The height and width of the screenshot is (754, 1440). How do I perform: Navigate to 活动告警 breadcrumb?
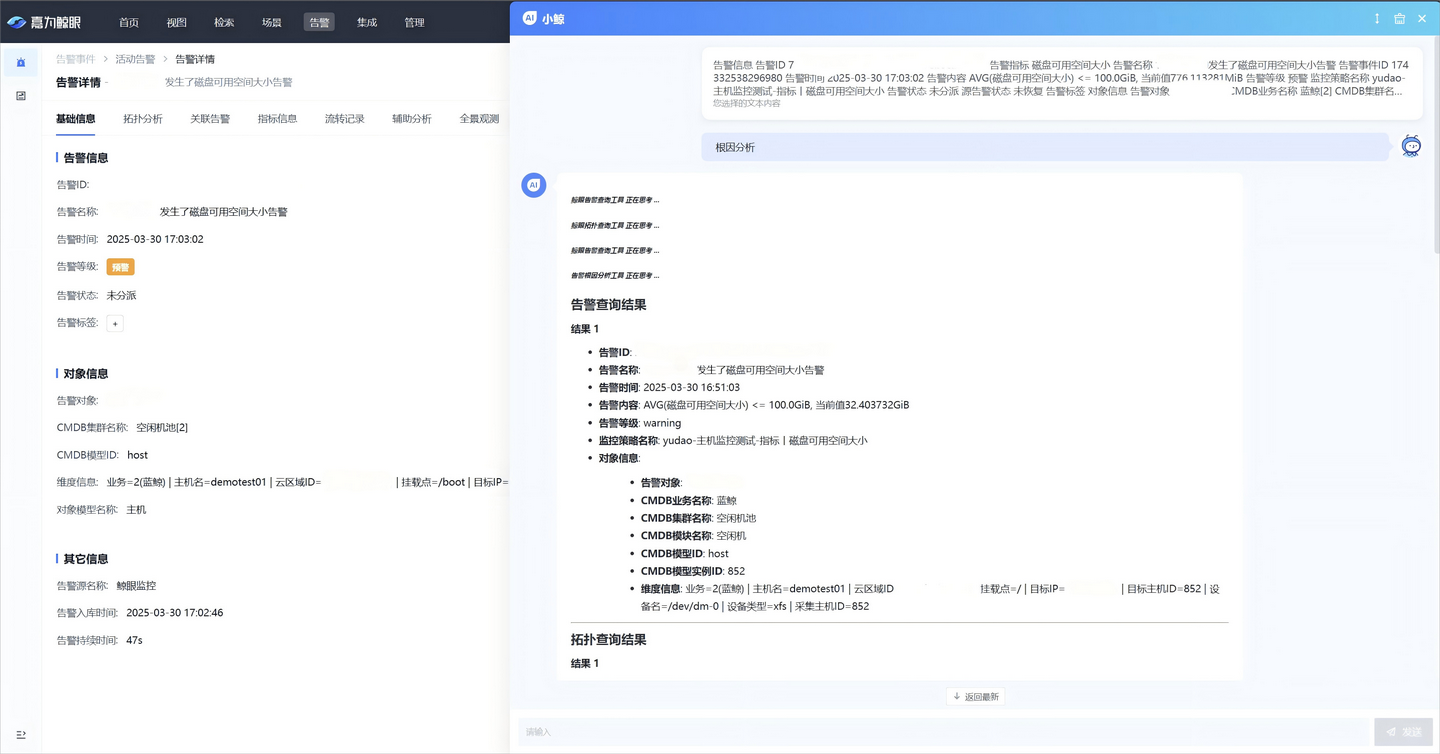135,59
